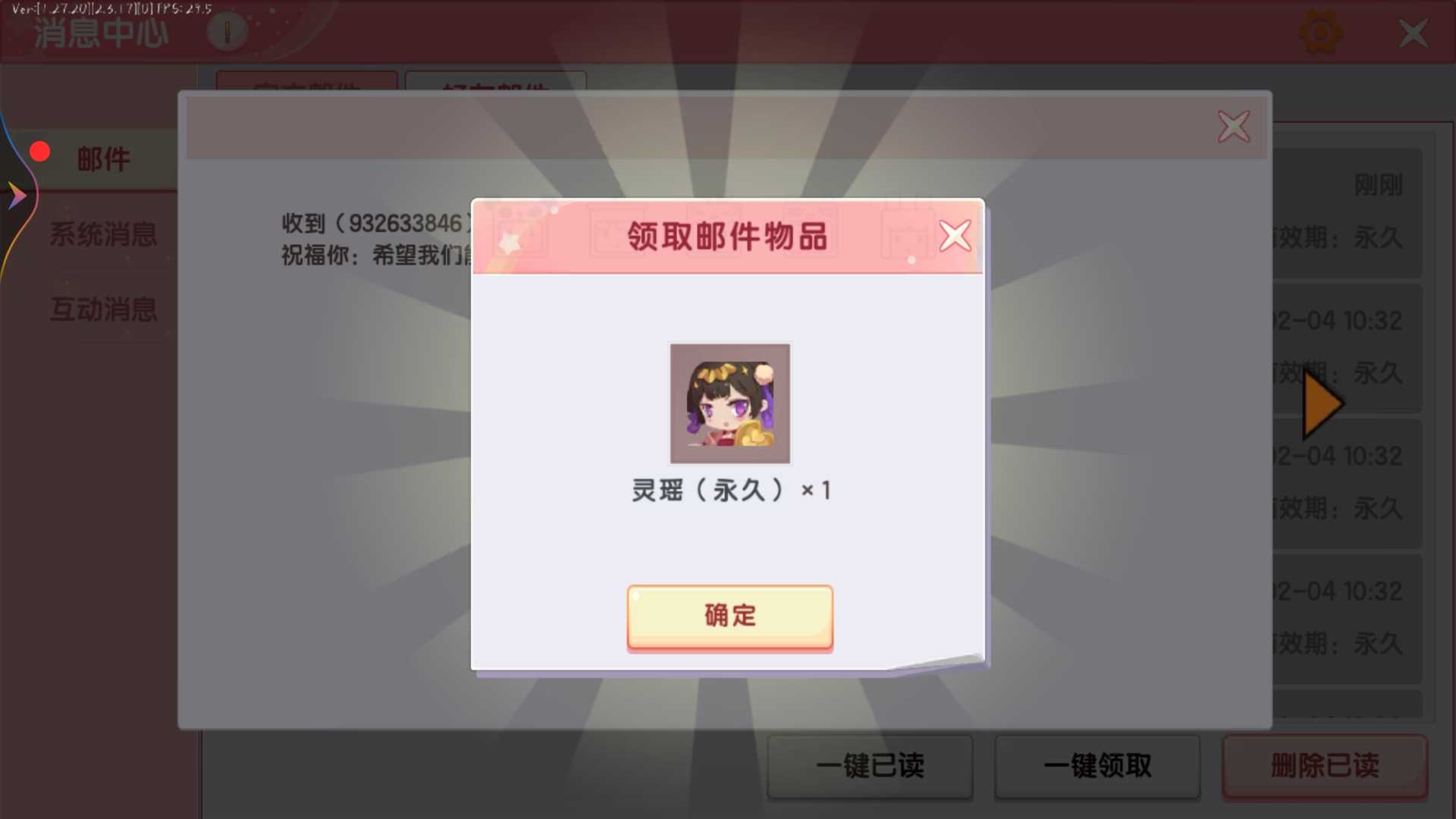Open the mail entry marked 刚刚

1347,212
